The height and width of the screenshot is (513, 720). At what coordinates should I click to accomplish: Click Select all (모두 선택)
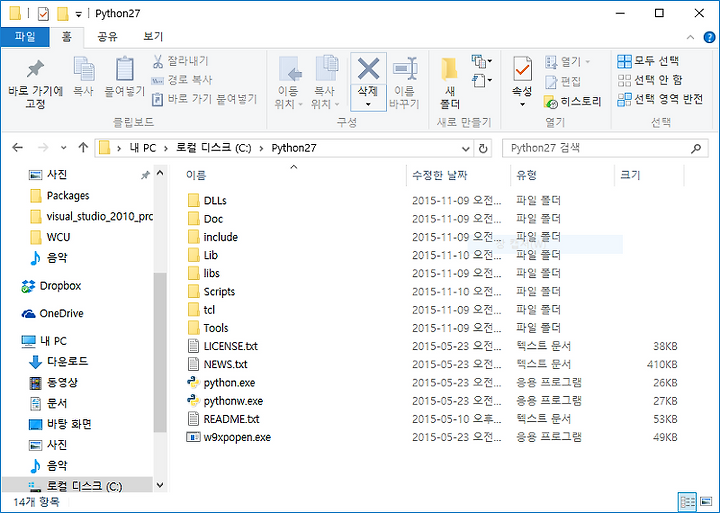[x=648, y=61]
